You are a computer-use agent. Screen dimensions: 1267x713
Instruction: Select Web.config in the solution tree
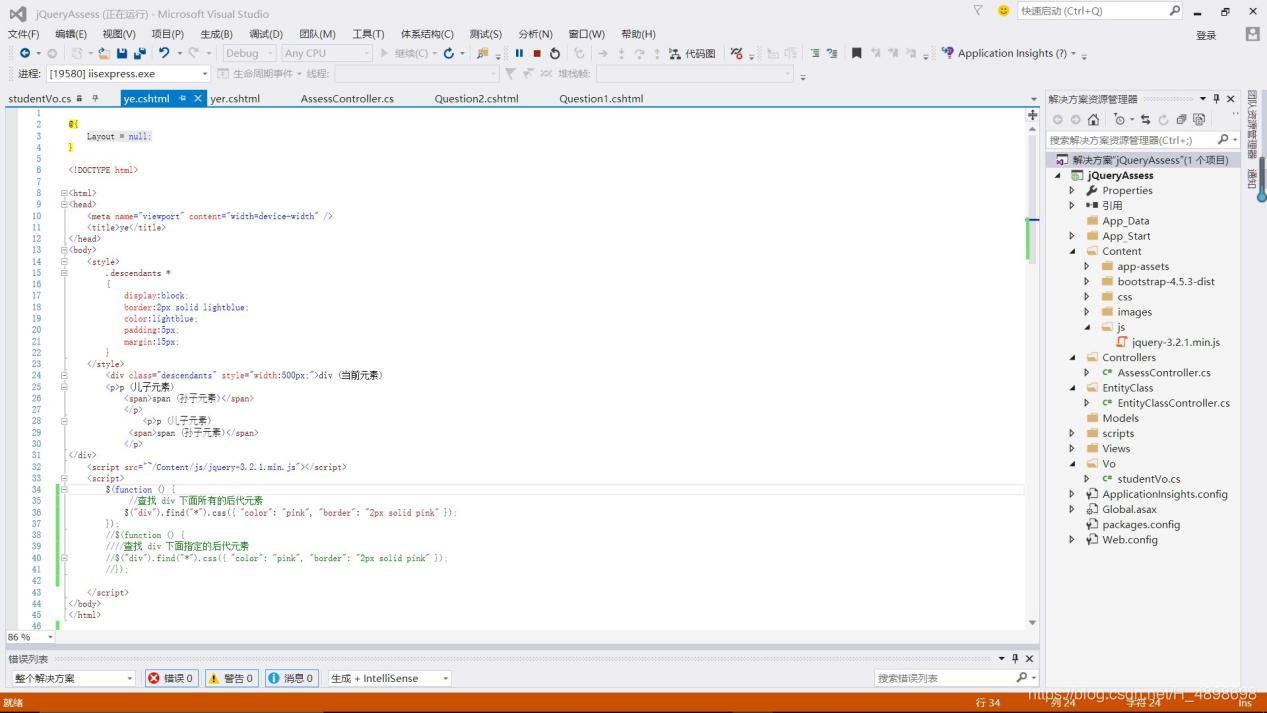tap(1129, 539)
